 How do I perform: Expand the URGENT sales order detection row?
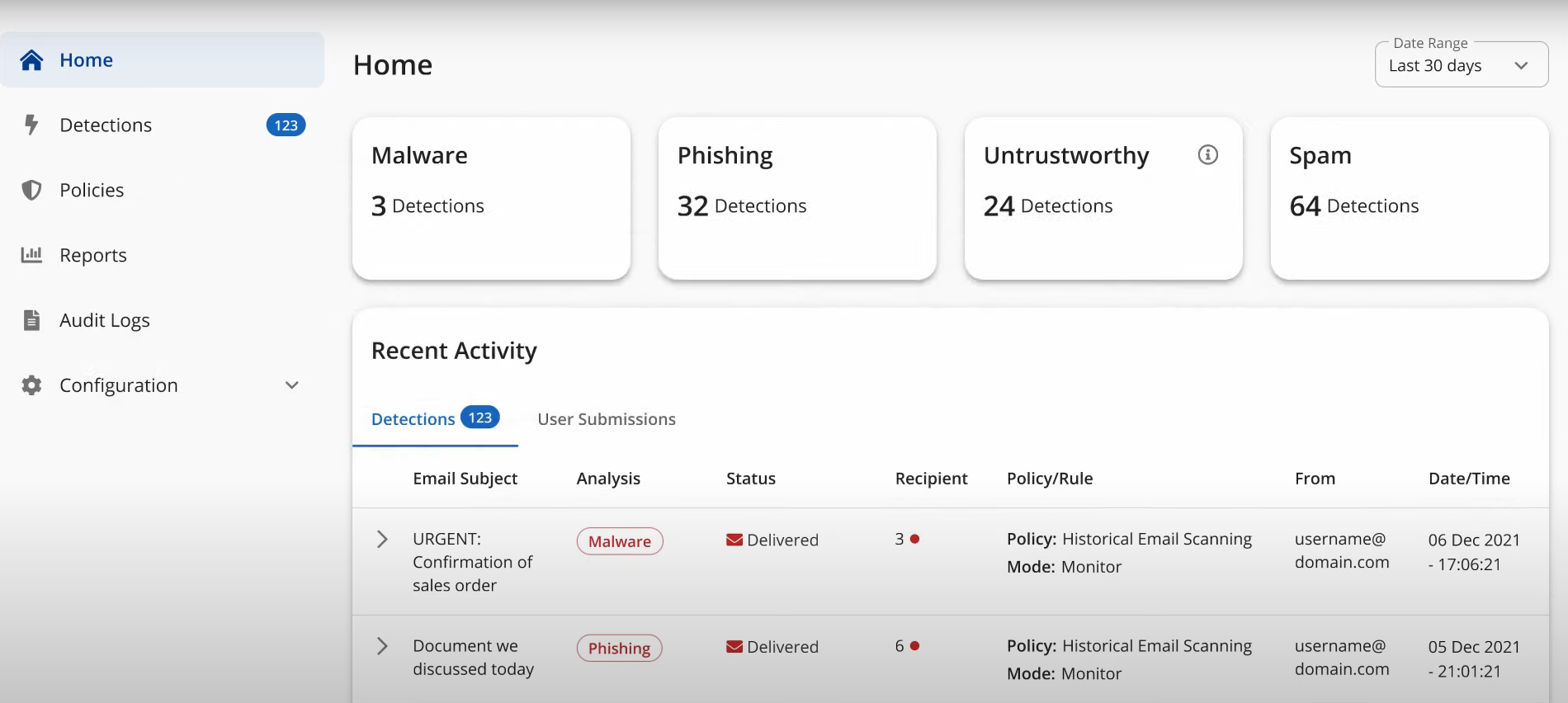(381, 539)
